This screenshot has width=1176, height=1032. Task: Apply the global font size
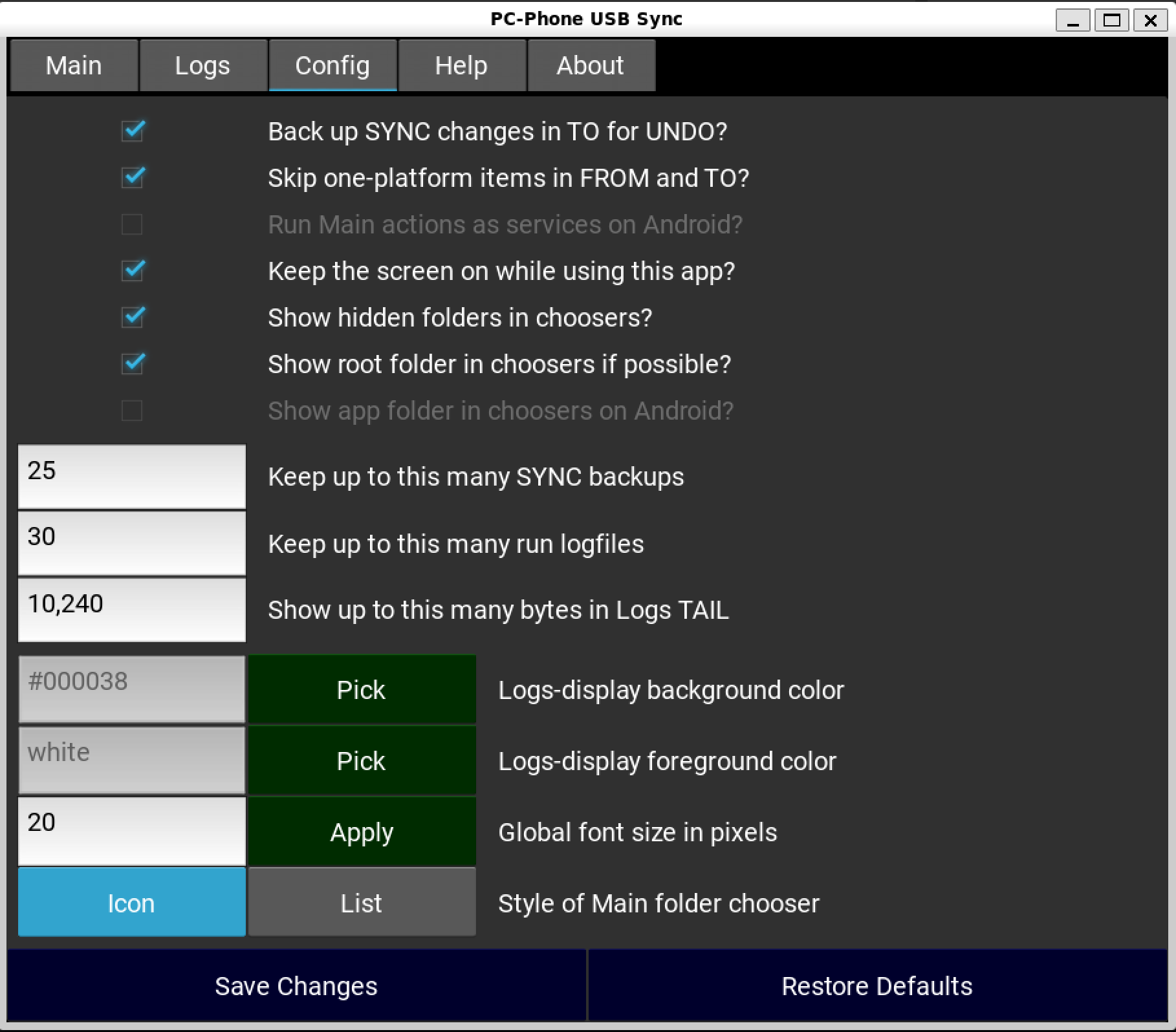tap(362, 832)
